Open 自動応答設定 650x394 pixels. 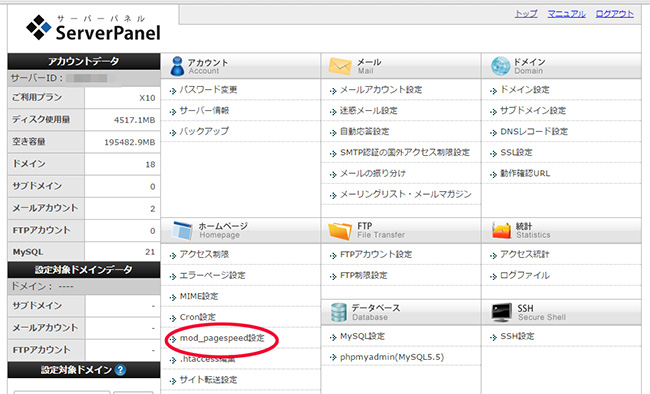pos(364,131)
